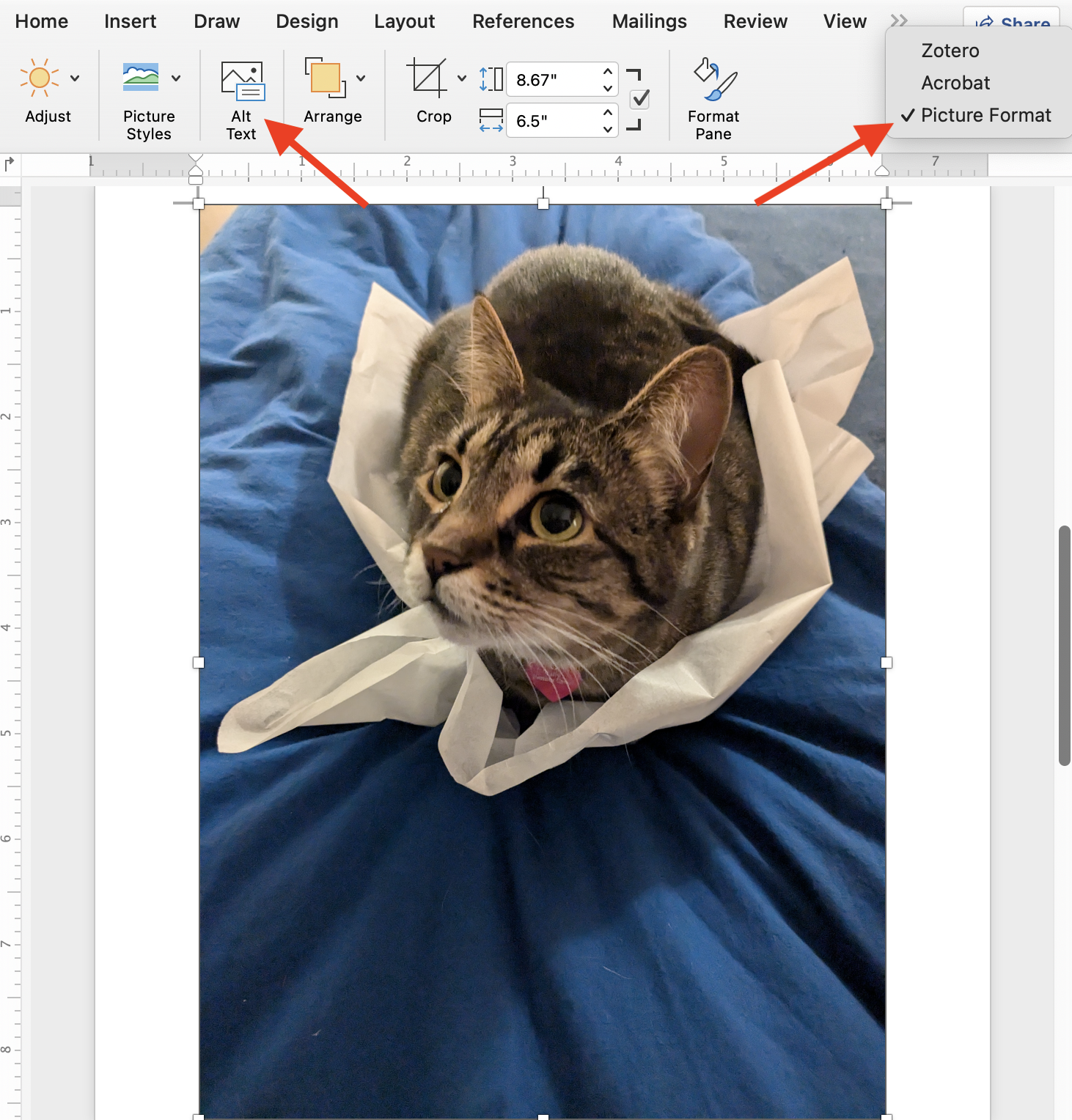Choose Acrobat from the overflow menu
Viewport: 1072px width, 1120px height.
tap(955, 83)
